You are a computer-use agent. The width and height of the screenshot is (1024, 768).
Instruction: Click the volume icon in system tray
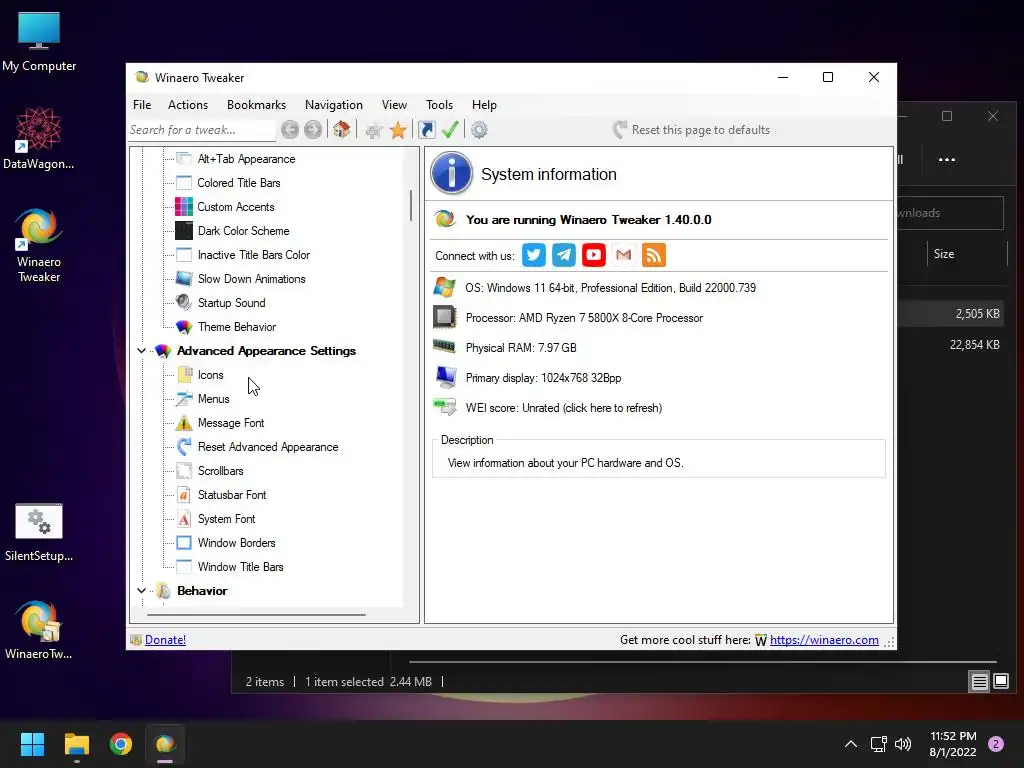pos(903,744)
